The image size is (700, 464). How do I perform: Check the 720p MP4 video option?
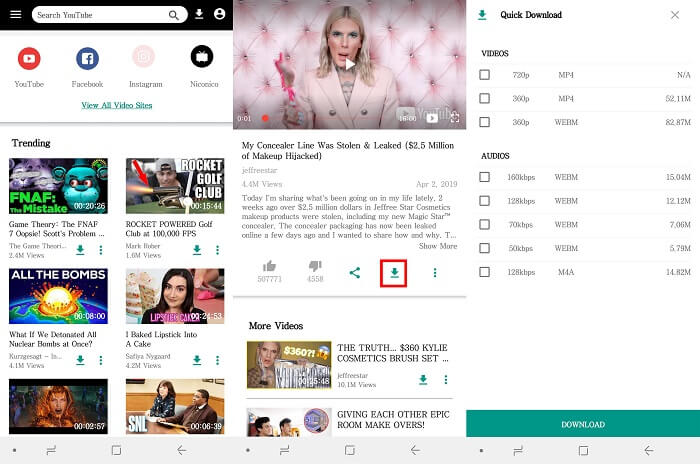[484, 75]
